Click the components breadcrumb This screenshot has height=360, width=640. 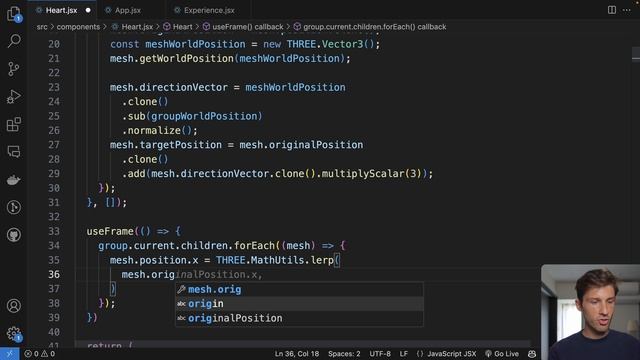point(78,27)
